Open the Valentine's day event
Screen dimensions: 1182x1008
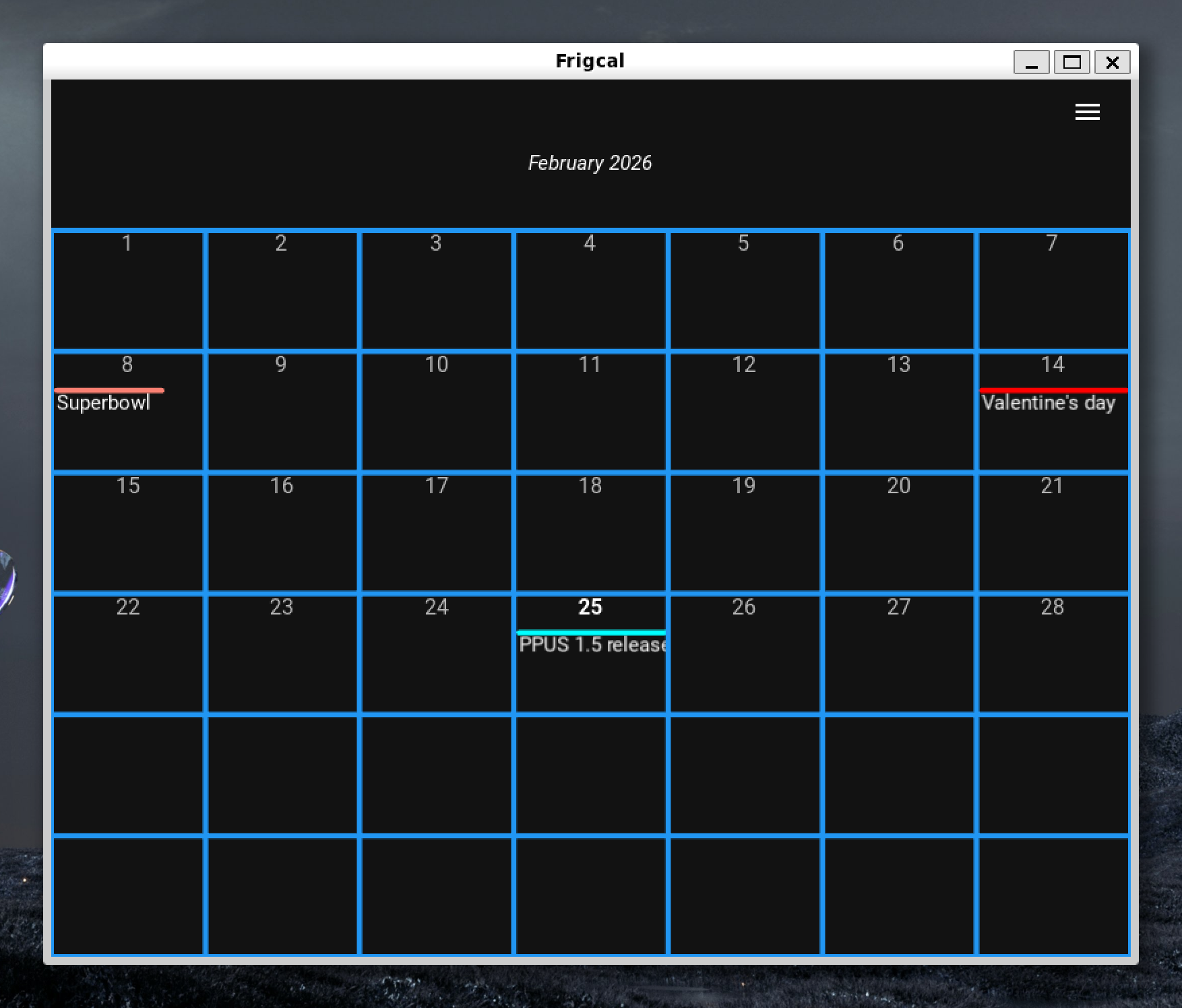(x=1048, y=403)
